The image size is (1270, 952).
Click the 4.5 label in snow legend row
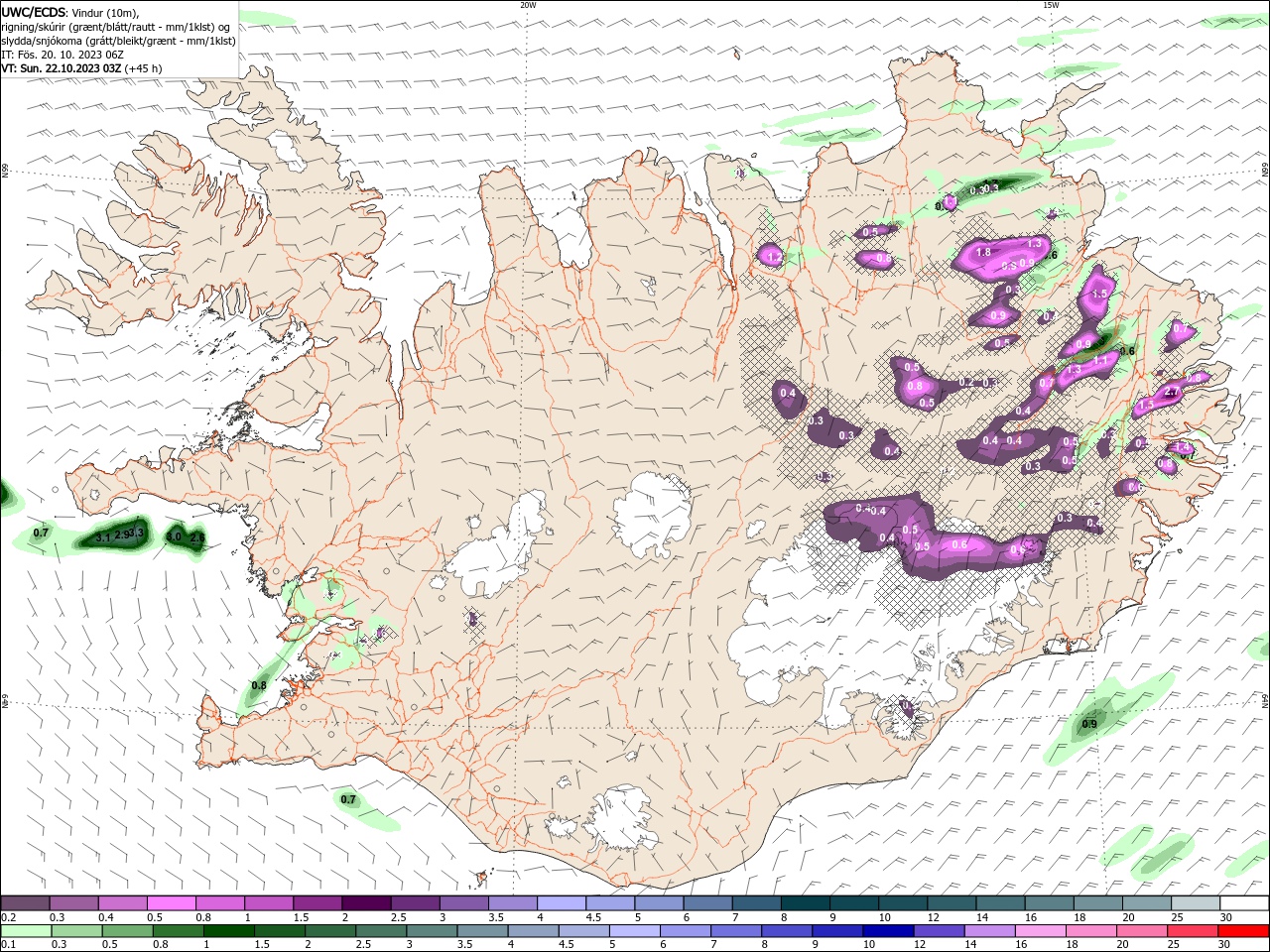(593, 917)
